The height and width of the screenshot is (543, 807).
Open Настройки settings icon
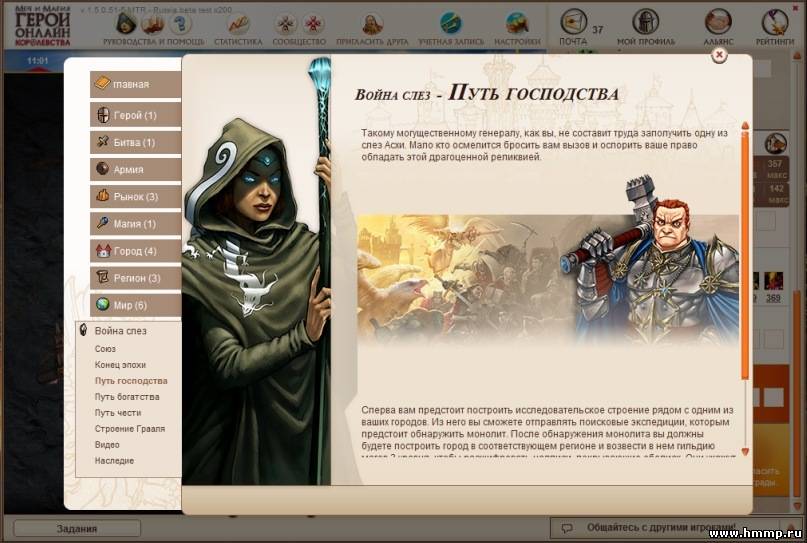[517, 24]
